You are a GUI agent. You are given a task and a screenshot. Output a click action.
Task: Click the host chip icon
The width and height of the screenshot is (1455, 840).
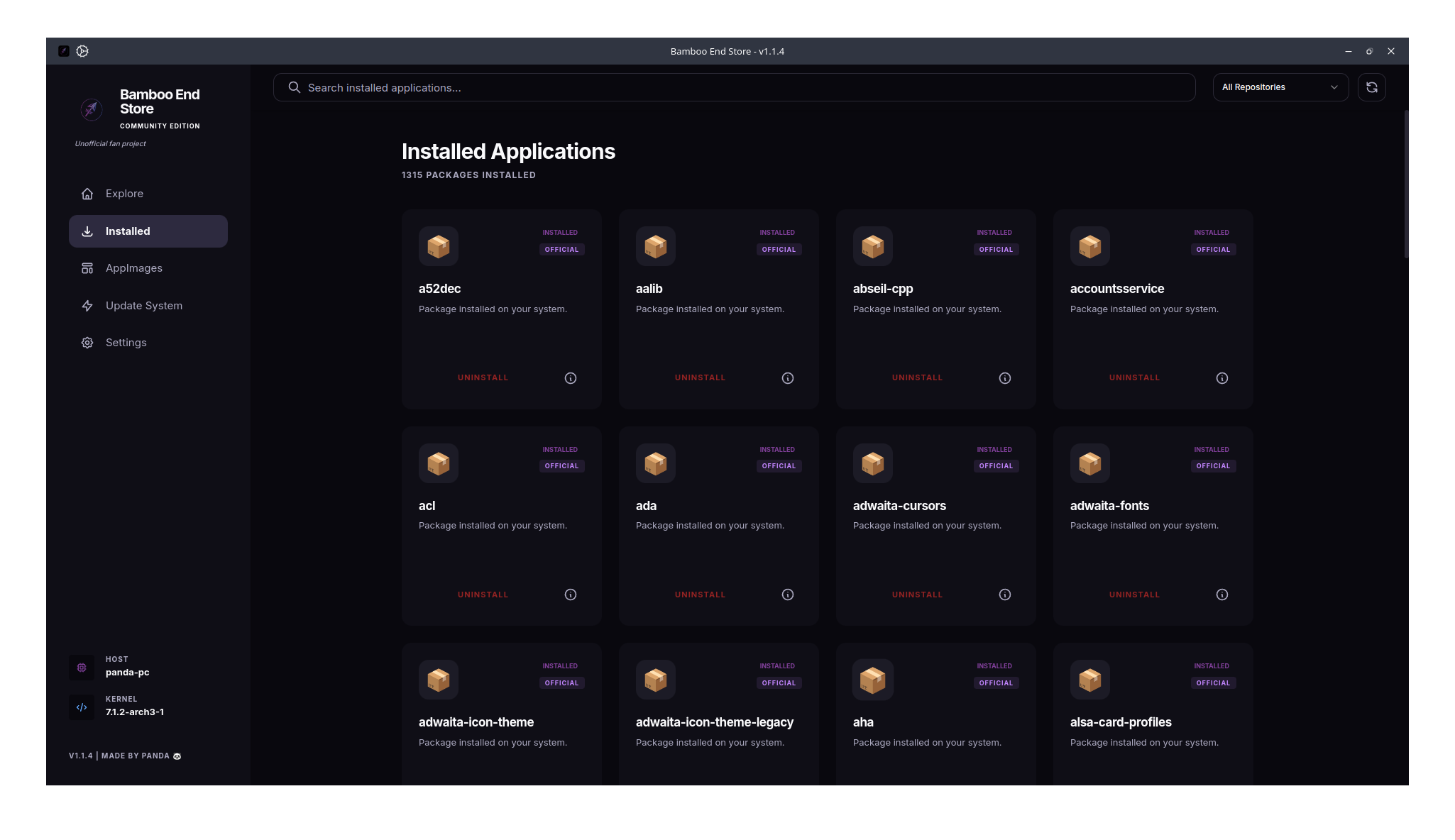(x=82, y=667)
